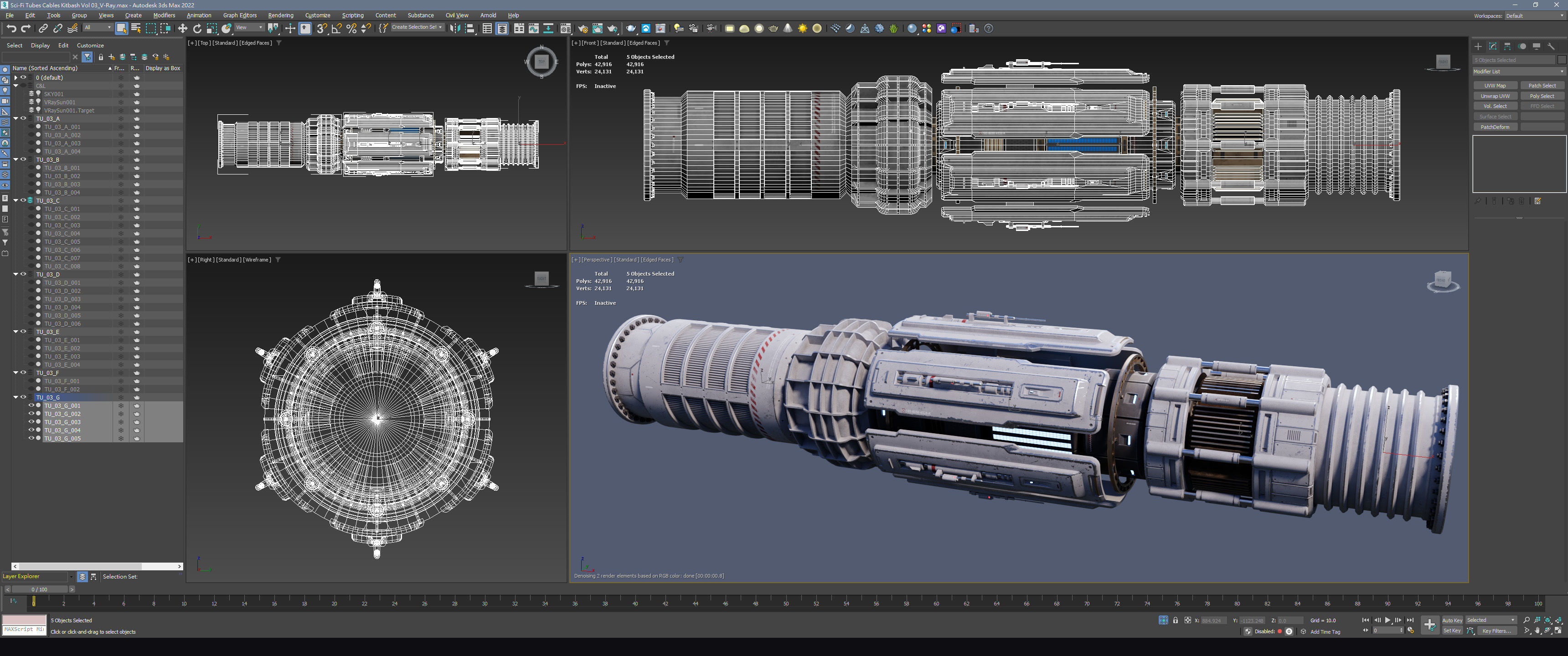The width and height of the screenshot is (1568, 656).
Task: Select the Select and Move tool
Action: [183, 29]
